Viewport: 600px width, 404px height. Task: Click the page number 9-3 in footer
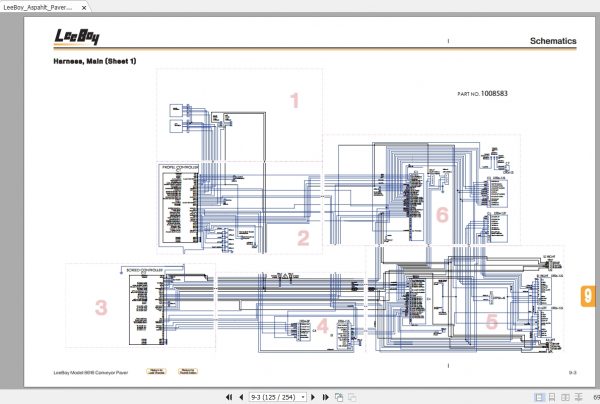[x=572, y=373]
